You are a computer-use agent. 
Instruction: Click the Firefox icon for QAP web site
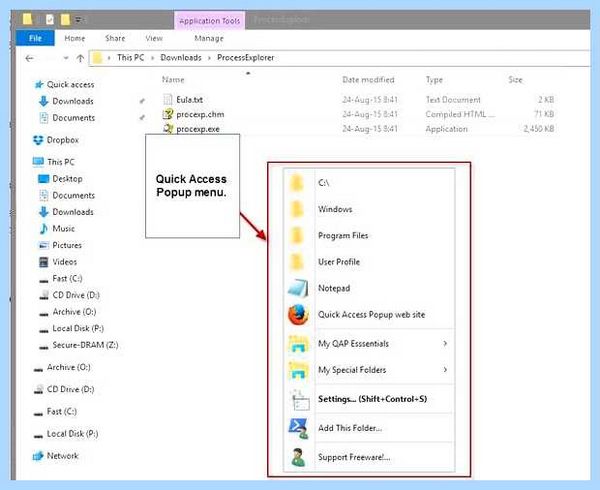click(298, 314)
